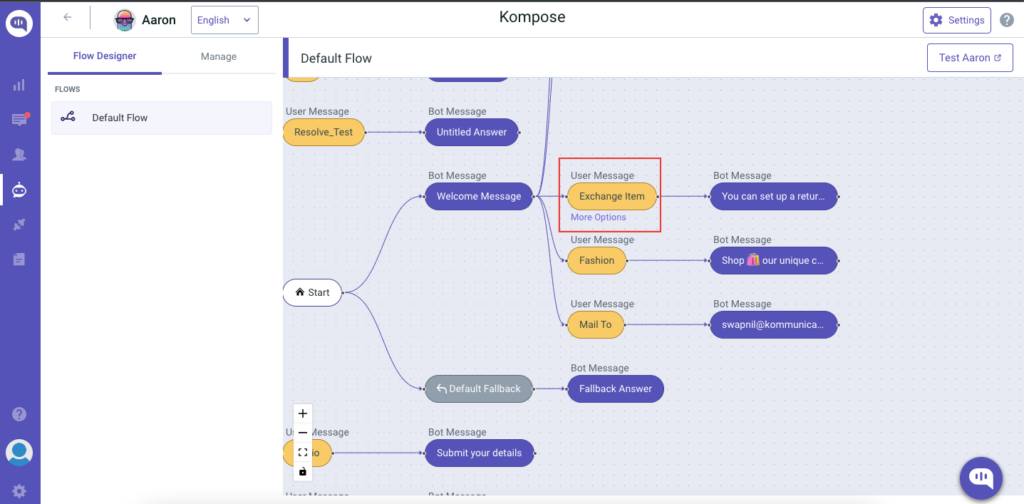Select the Exchange Item node
This screenshot has width=1024, height=504.
point(612,196)
